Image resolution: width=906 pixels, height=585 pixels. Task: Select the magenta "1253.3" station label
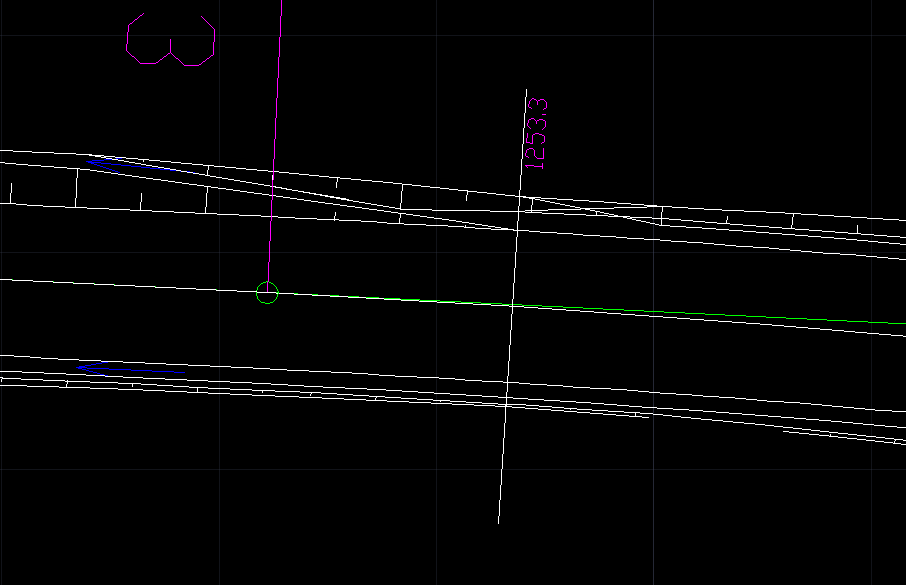[x=535, y=134]
